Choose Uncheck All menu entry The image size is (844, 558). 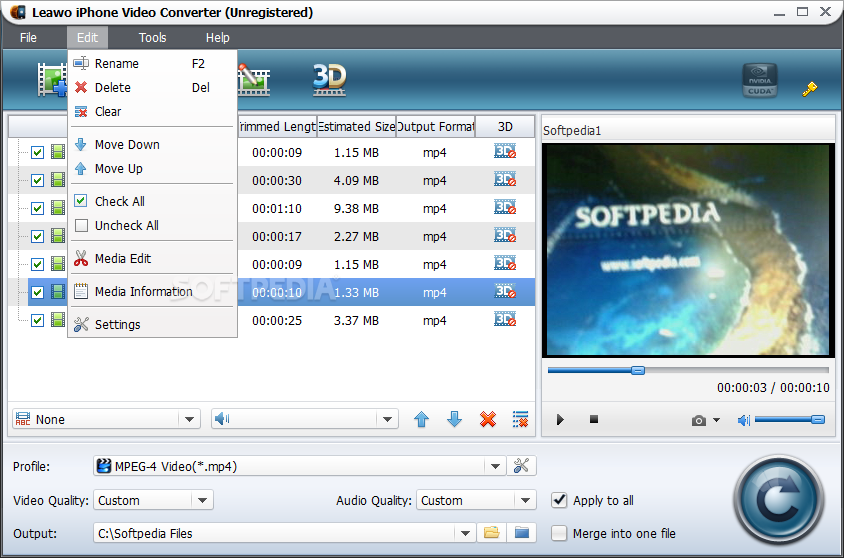[x=152, y=225]
